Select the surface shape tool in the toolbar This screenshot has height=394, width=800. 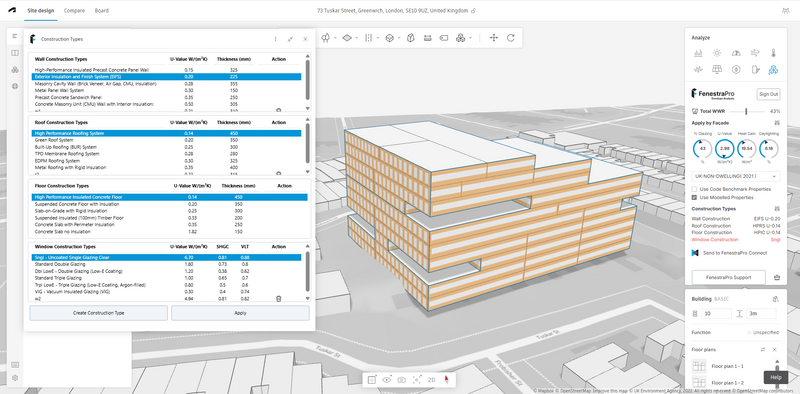tap(347, 38)
